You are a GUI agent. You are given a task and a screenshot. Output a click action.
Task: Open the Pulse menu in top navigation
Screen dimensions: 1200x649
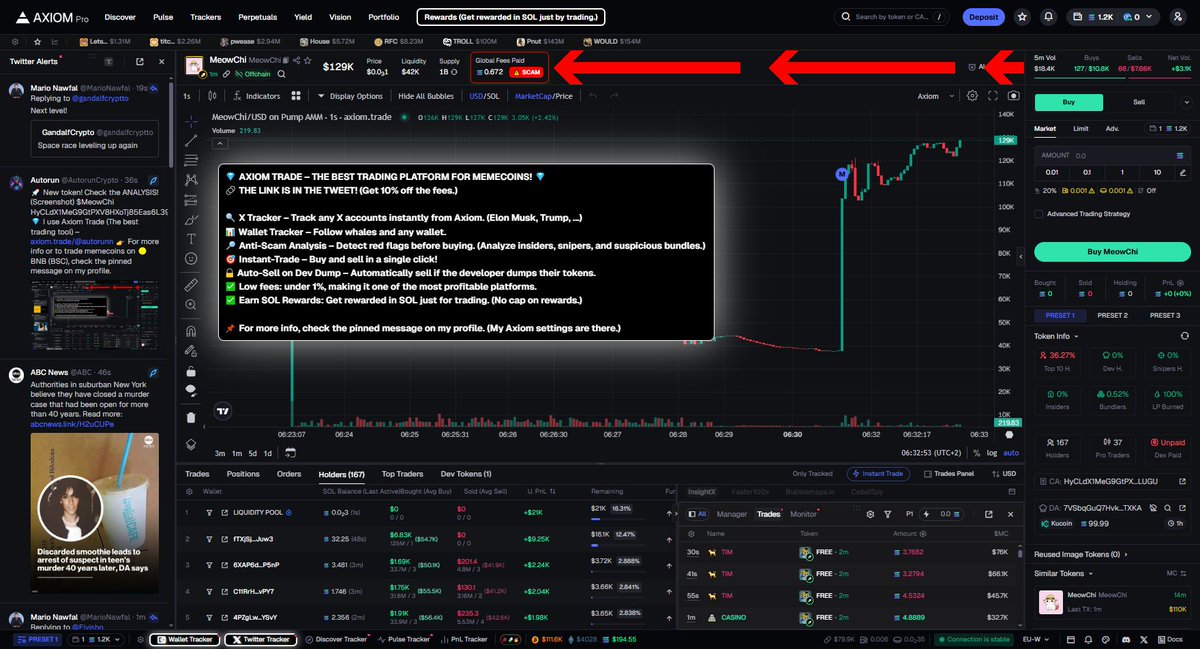tap(163, 17)
